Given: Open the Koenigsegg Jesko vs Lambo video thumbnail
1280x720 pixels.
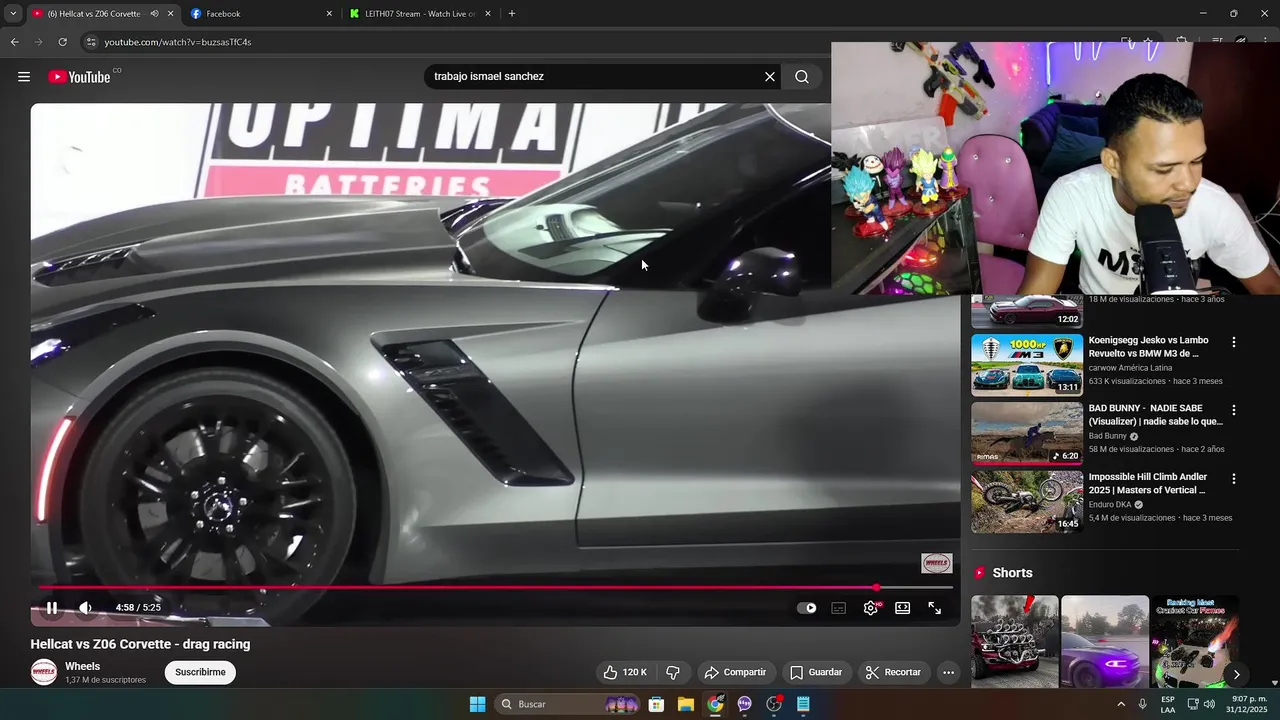Looking at the screenshot, I should point(1027,365).
